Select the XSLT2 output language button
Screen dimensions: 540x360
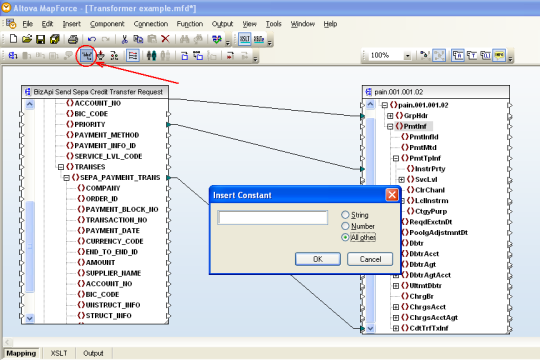(x=259, y=39)
